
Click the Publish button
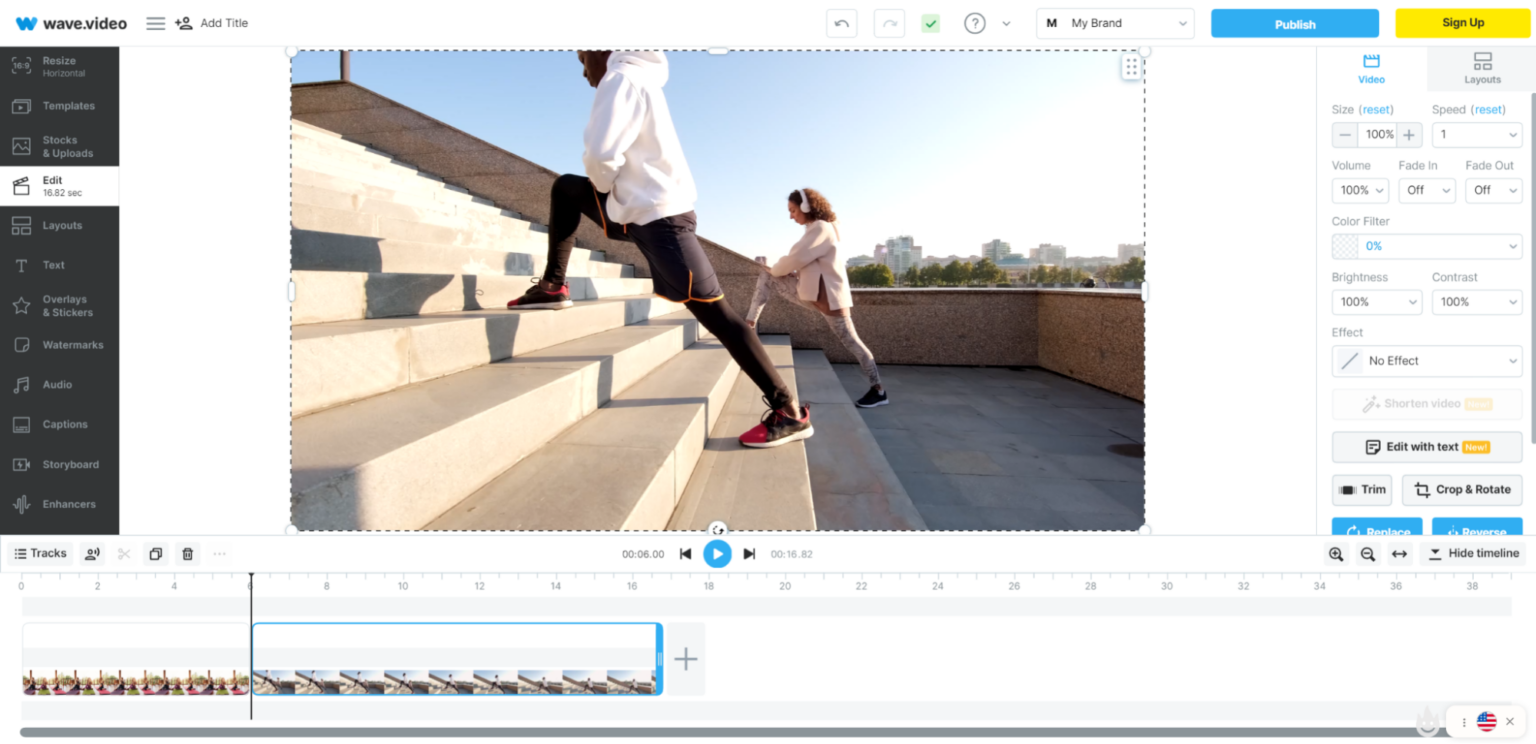[1294, 24]
